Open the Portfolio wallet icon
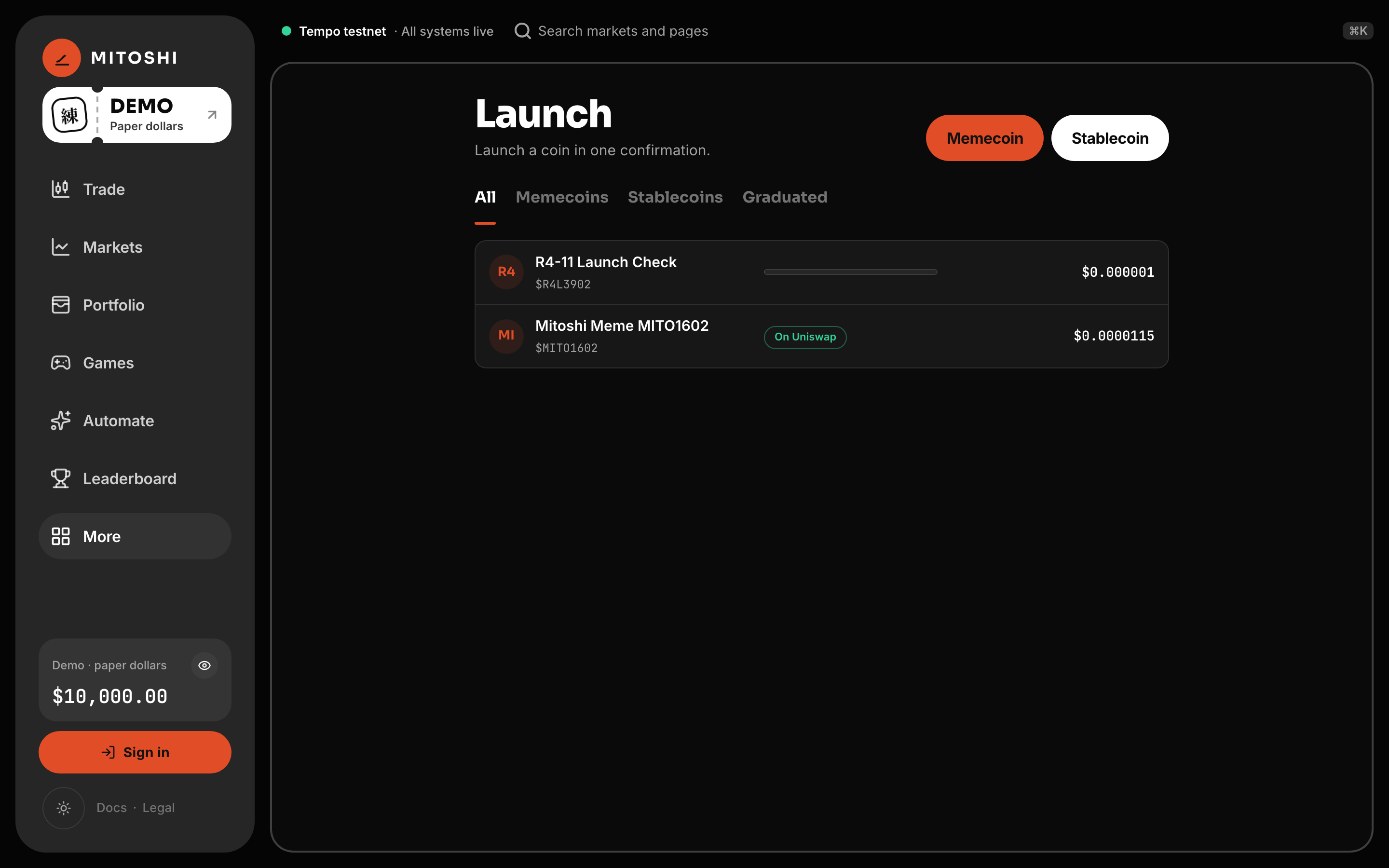Screen dimensions: 1389x868 point(60,305)
